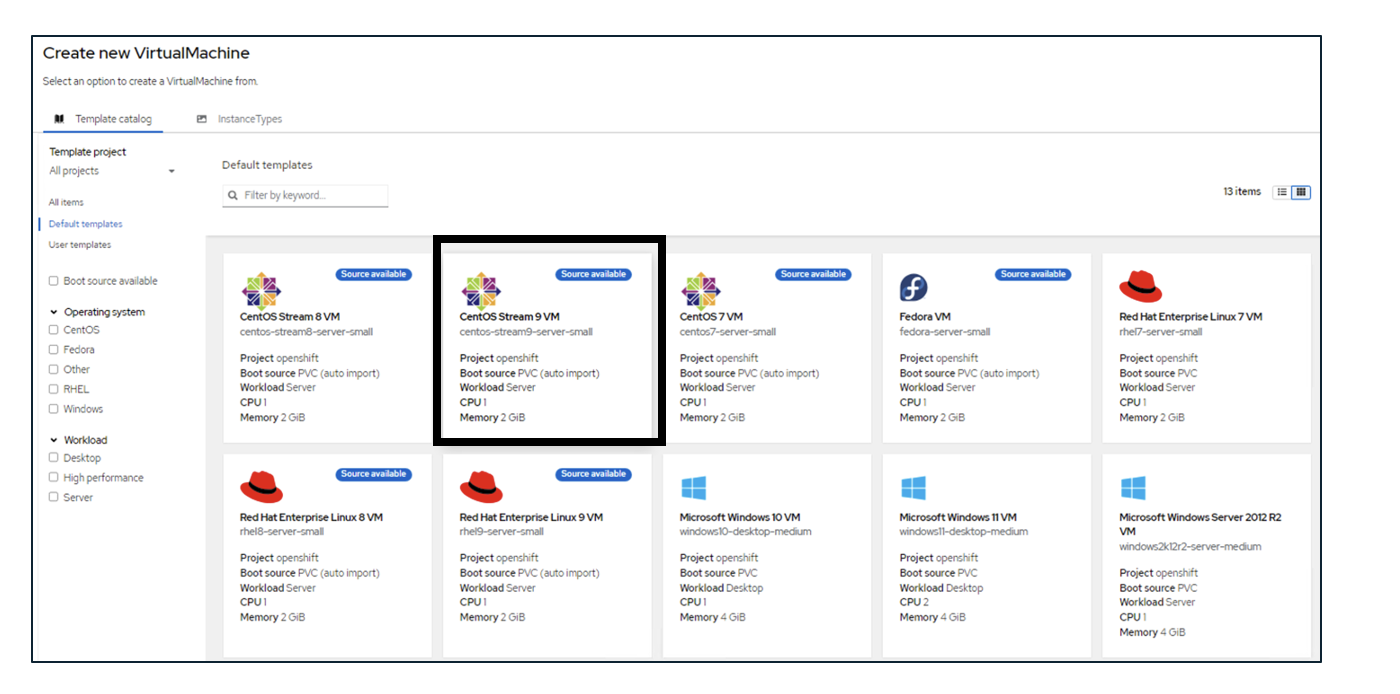The height and width of the screenshot is (694, 1400).
Task: Click the 13 items count text
Action: pyautogui.click(x=1242, y=192)
